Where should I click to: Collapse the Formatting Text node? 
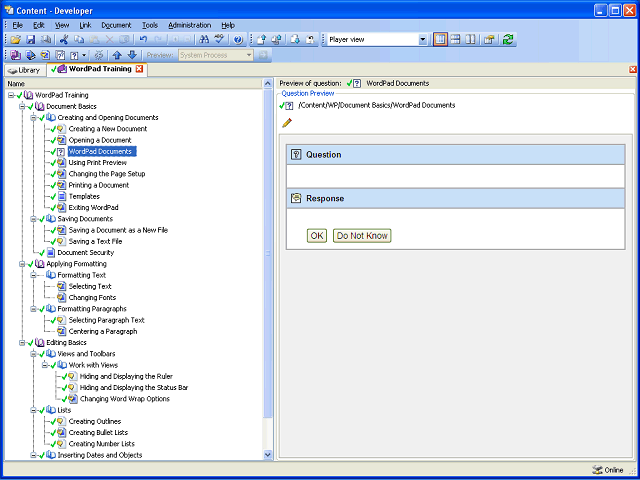(33, 275)
